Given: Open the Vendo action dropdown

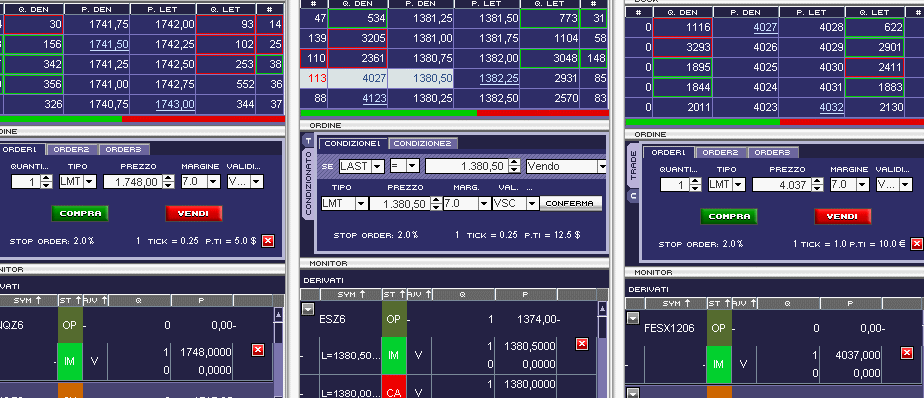Looking at the screenshot, I should [601, 166].
